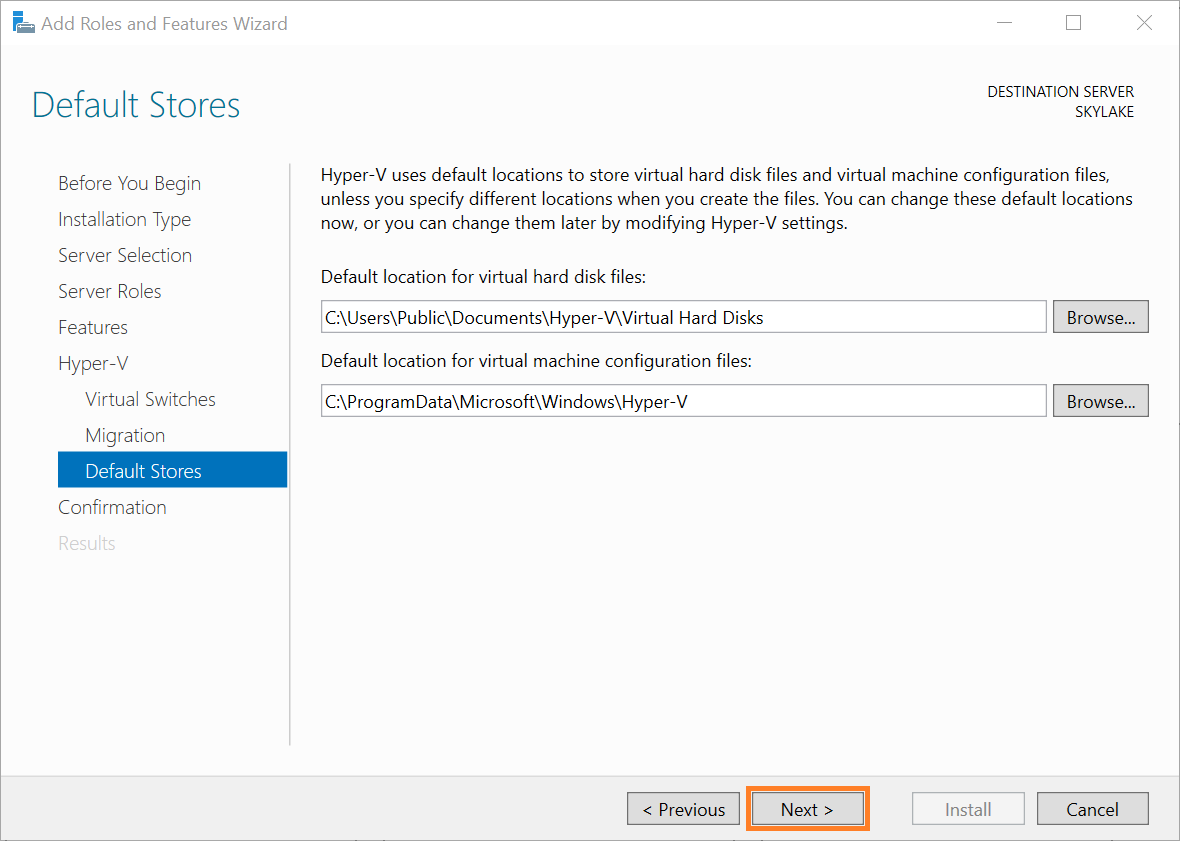Open the Installation Type step
The width and height of the screenshot is (1180, 841).
(x=125, y=220)
